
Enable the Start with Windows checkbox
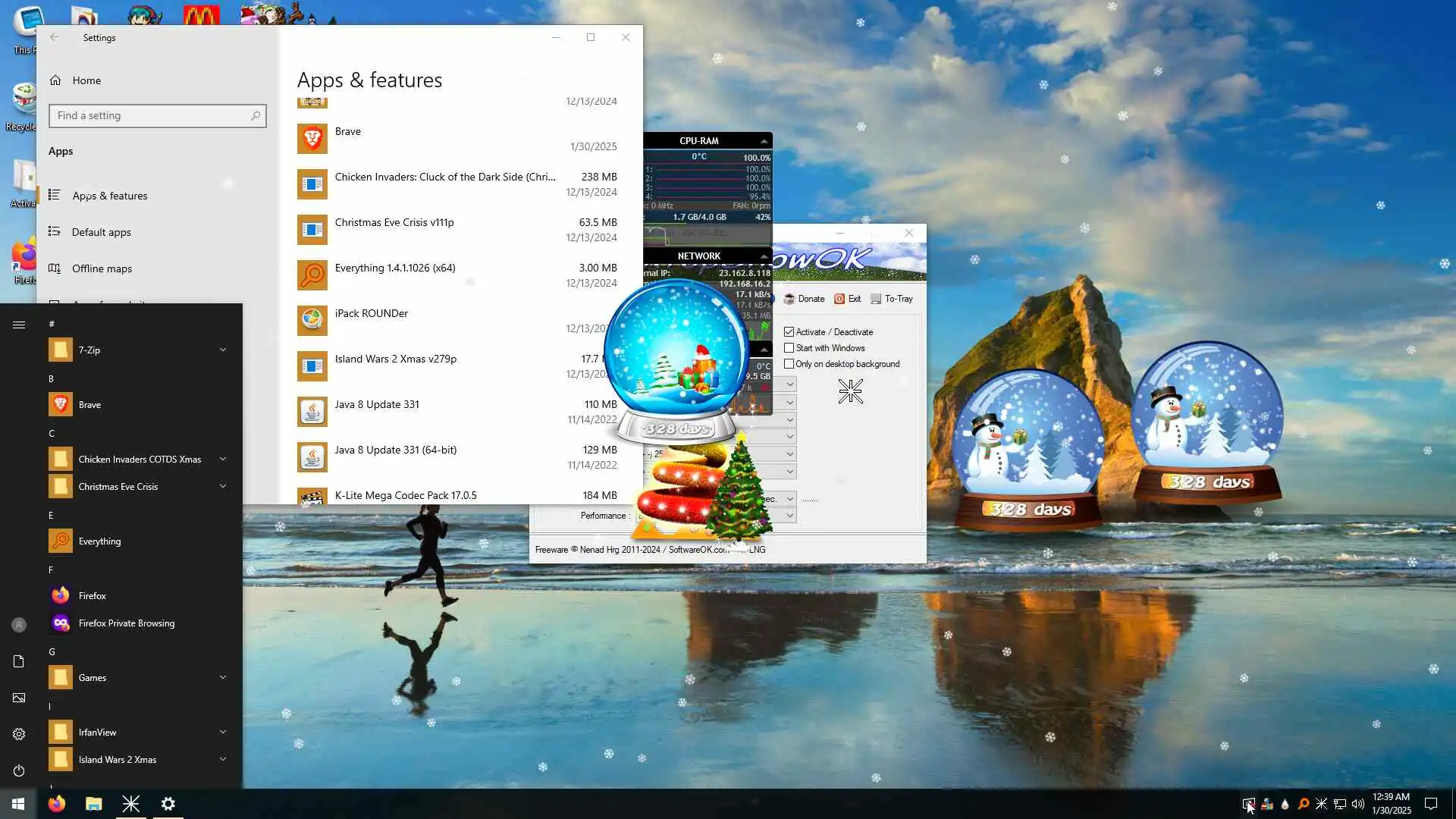click(x=789, y=348)
